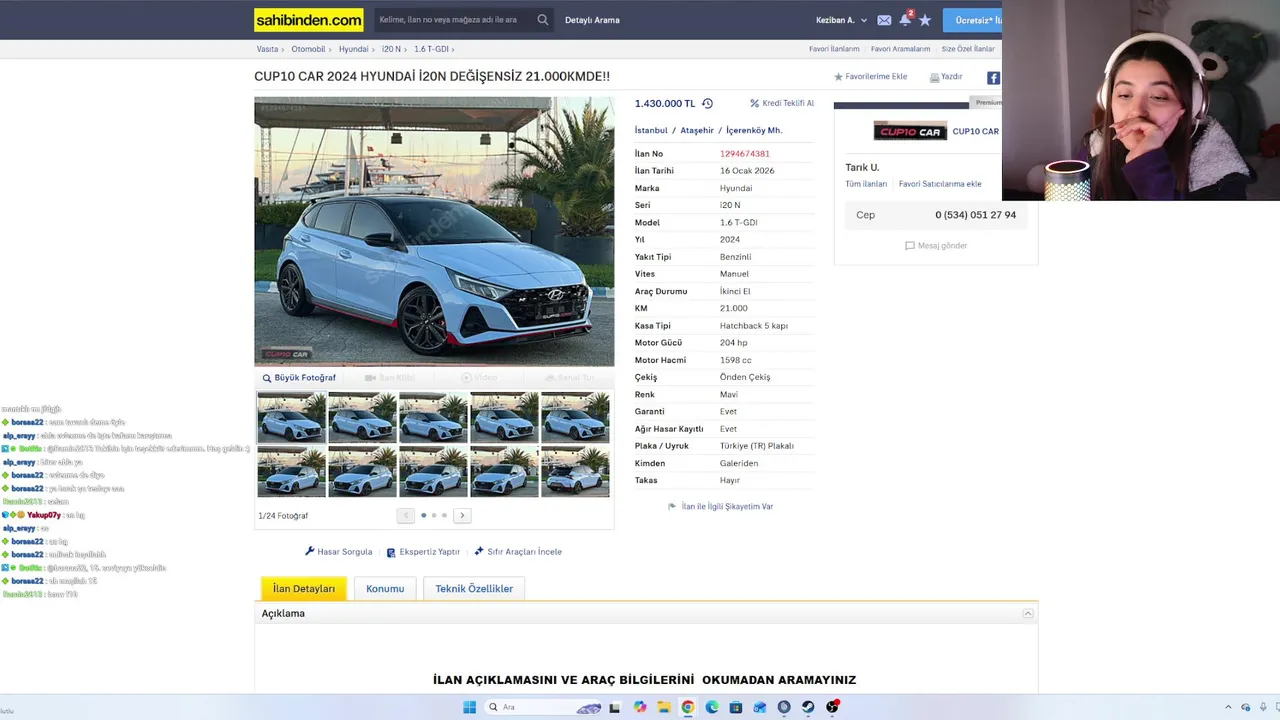
Task: Click the main car photo
Action: coord(434,232)
